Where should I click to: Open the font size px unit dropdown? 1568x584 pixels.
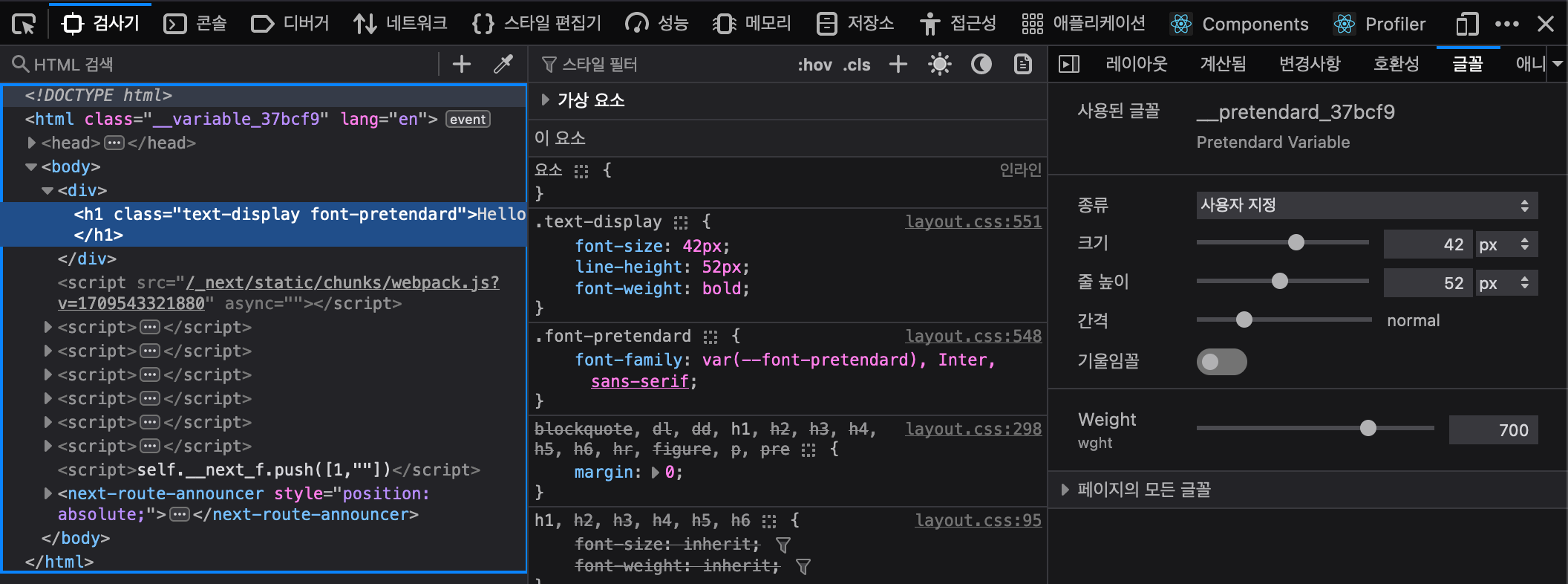pyautogui.click(x=1506, y=244)
